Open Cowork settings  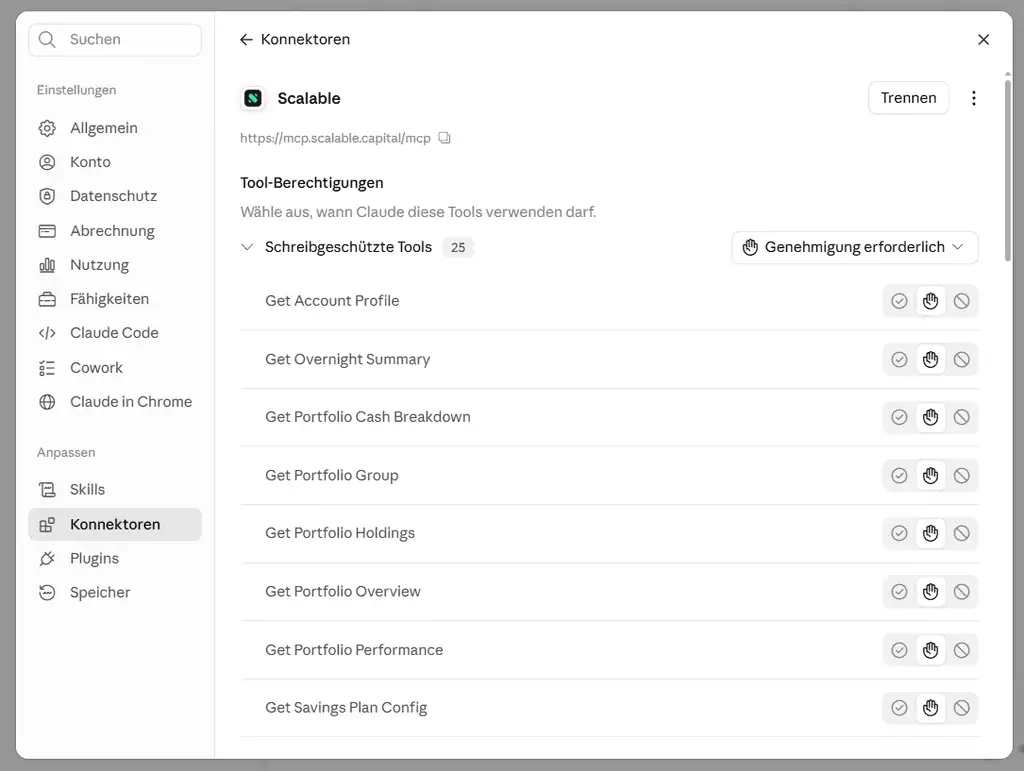point(115,368)
